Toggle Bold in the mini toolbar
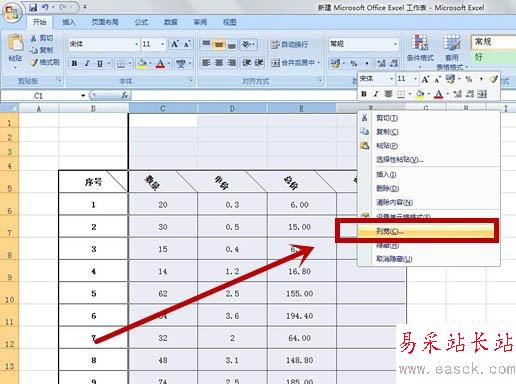This screenshot has height=384, width=516. coord(364,94)
